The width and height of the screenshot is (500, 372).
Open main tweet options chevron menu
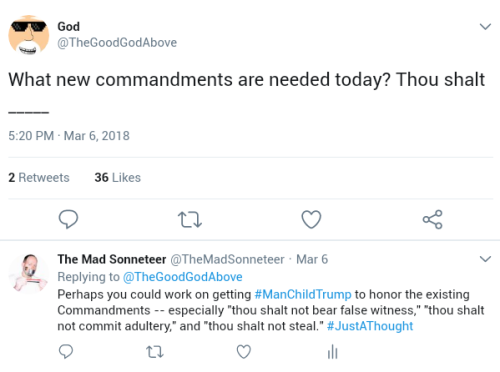pos(485,26)
